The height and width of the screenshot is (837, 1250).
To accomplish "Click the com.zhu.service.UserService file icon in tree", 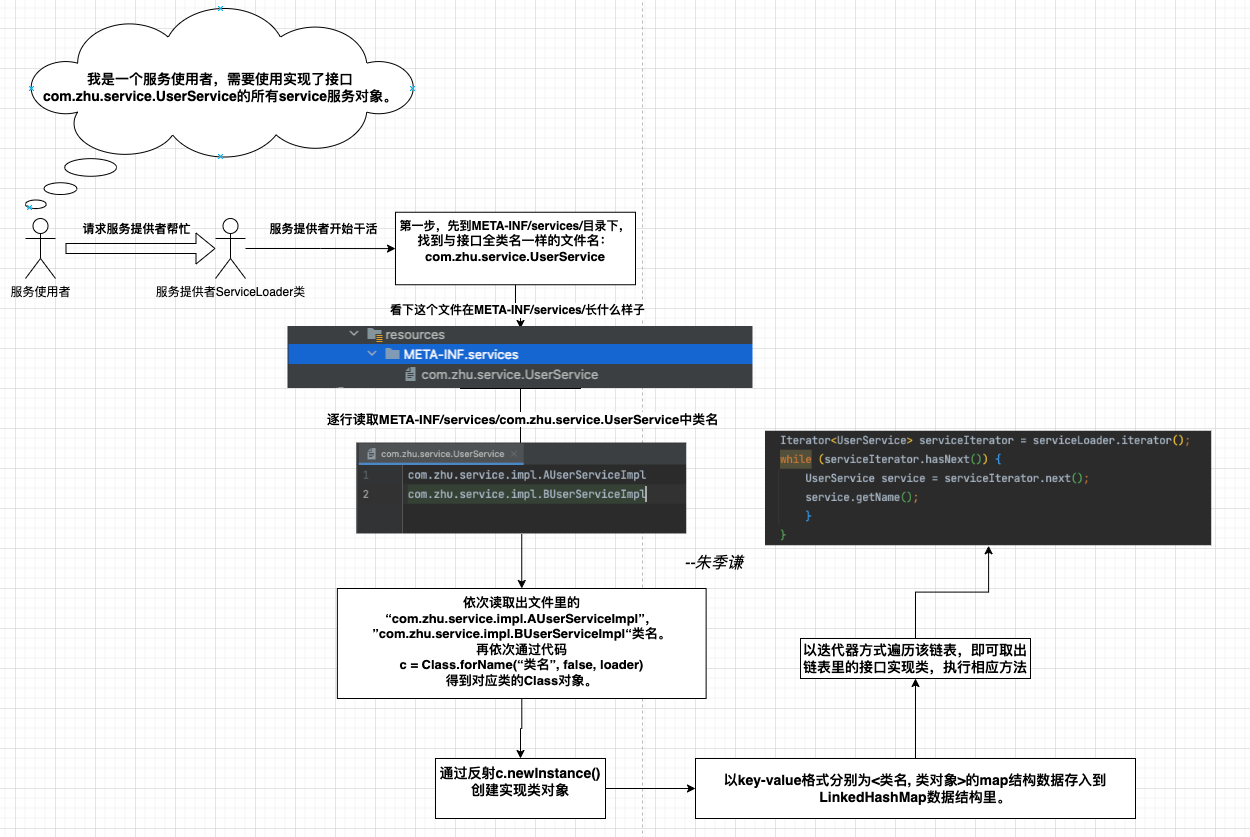I will [x=412, y=374].
